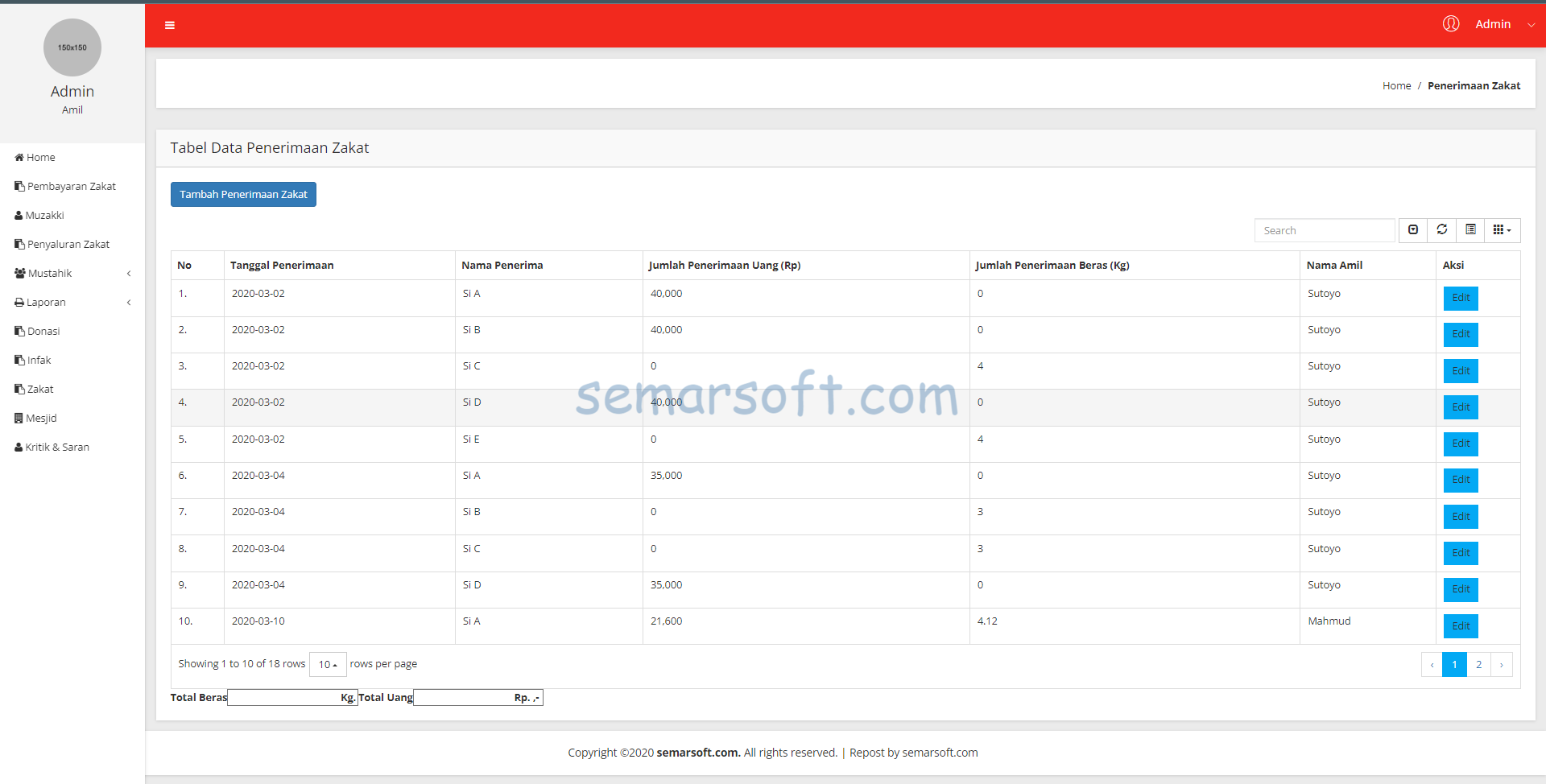1546x784 pixels.
Task: Open the Kritik & Saran page
Action: pyautogui.click(x=56, y=447)
